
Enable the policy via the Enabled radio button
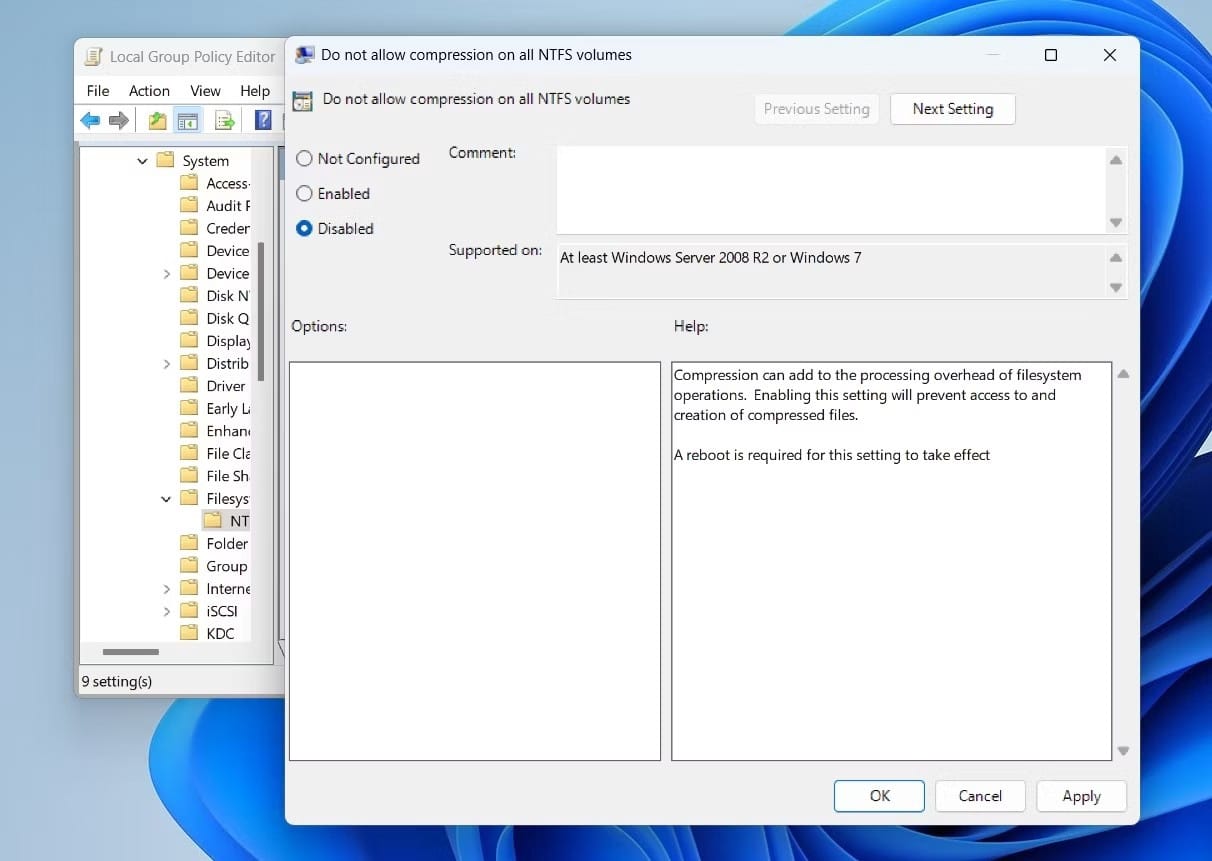tap(304, 193)
